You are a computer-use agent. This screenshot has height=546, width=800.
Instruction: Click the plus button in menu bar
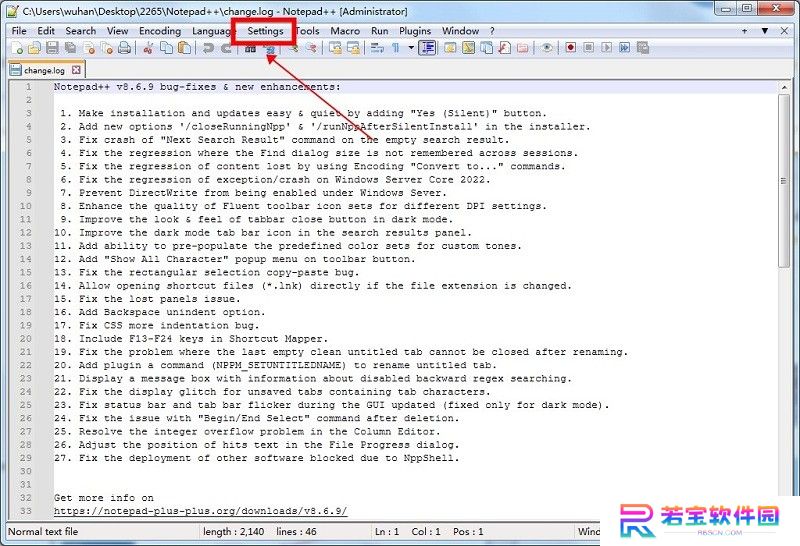[744, 31]
